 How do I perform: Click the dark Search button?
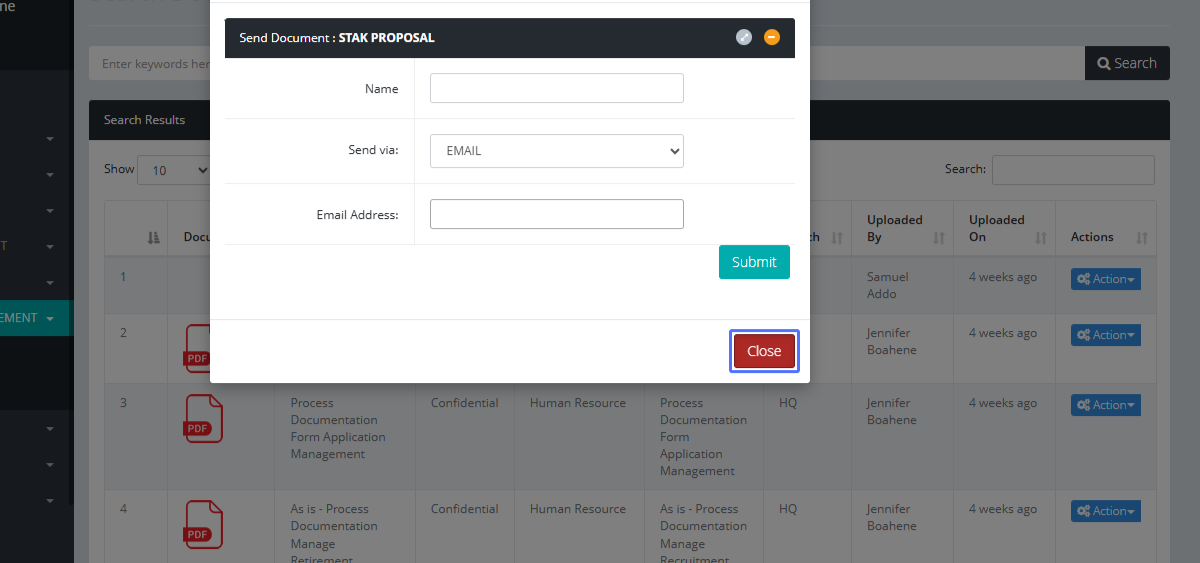tap(1126, 63)
